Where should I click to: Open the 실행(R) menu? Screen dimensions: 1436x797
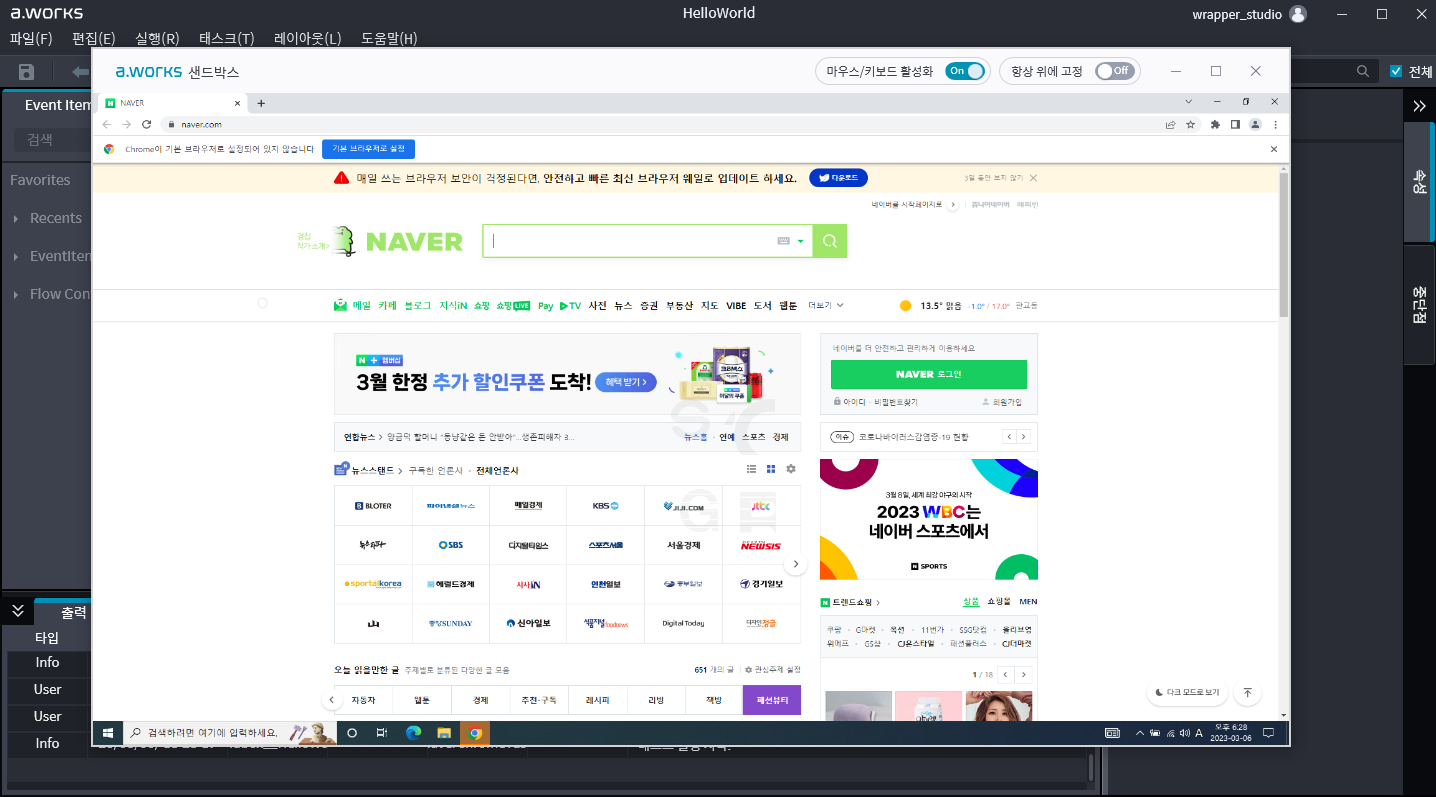click(157, 38)
